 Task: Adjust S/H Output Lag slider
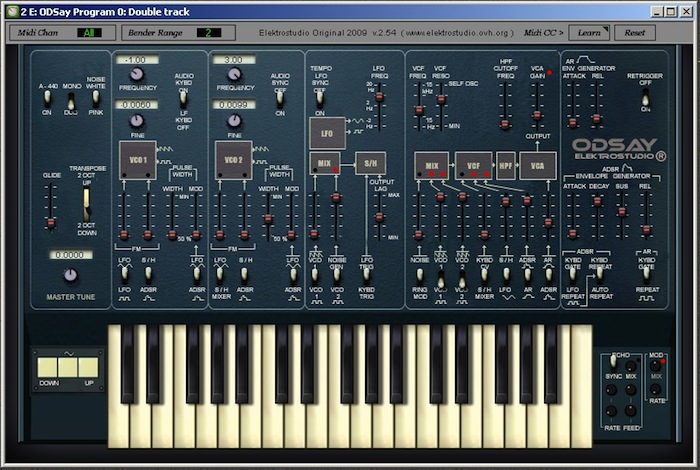[379, 216]
